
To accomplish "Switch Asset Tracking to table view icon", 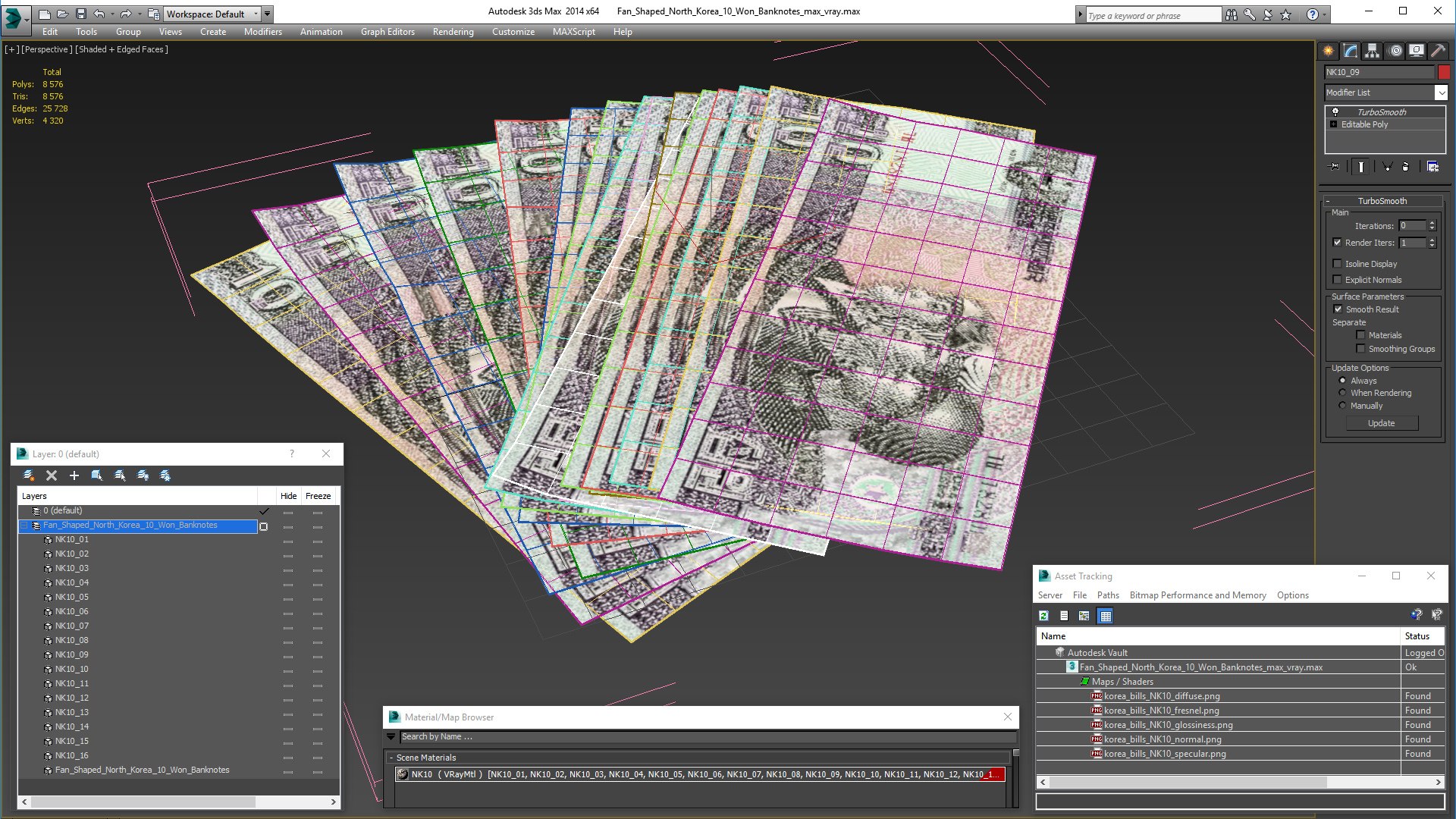I will [x=1106, y=616].
